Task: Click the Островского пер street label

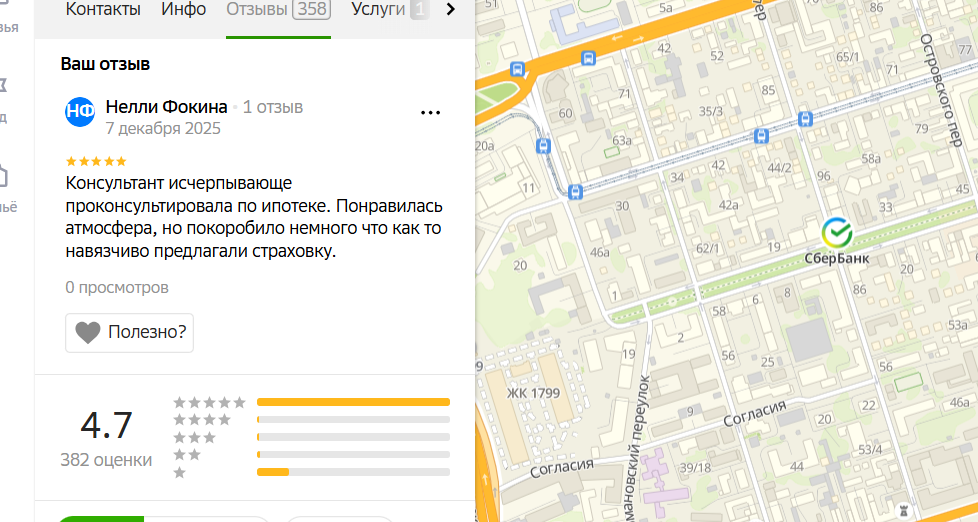Action: point(941,90)
